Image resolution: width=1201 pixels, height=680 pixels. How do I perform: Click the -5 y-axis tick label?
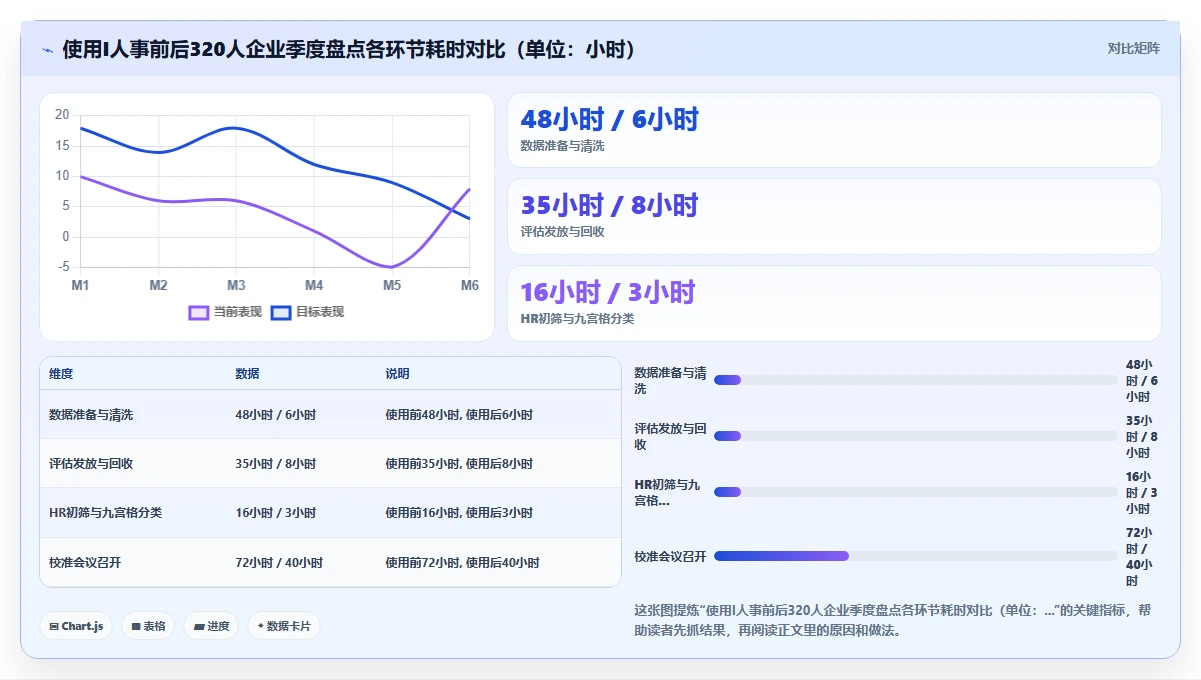click(x=63, y=267)
